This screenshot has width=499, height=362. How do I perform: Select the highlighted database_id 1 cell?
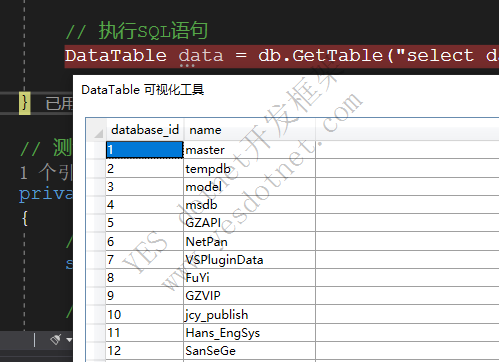coord(145,150)
